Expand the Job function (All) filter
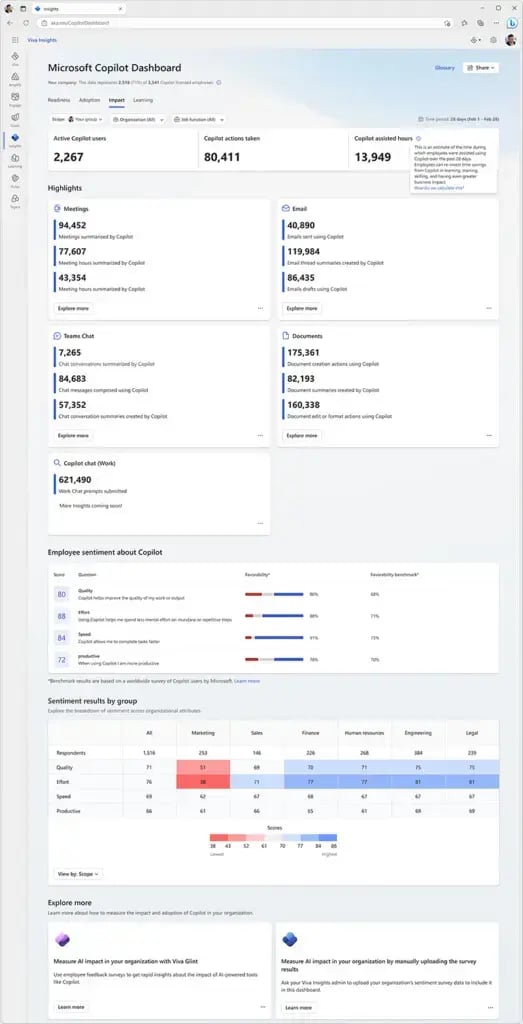 pos(198,120)
